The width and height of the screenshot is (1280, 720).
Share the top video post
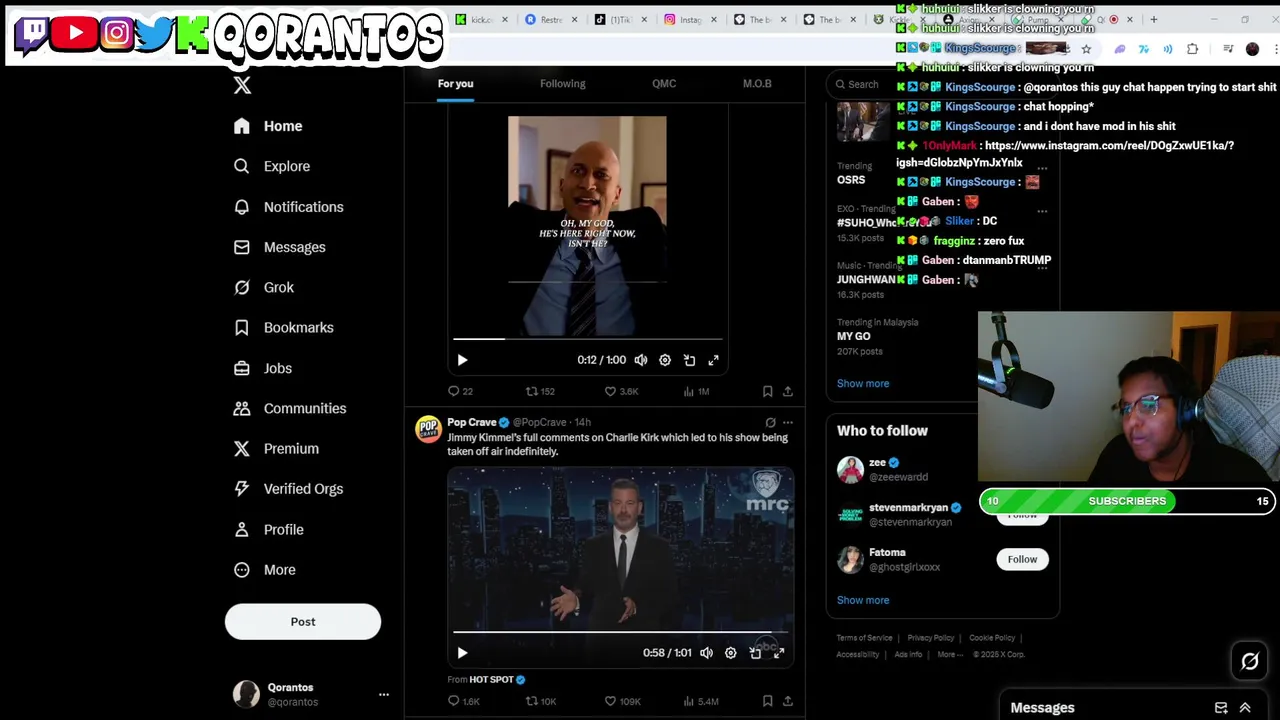click(788, 391)
